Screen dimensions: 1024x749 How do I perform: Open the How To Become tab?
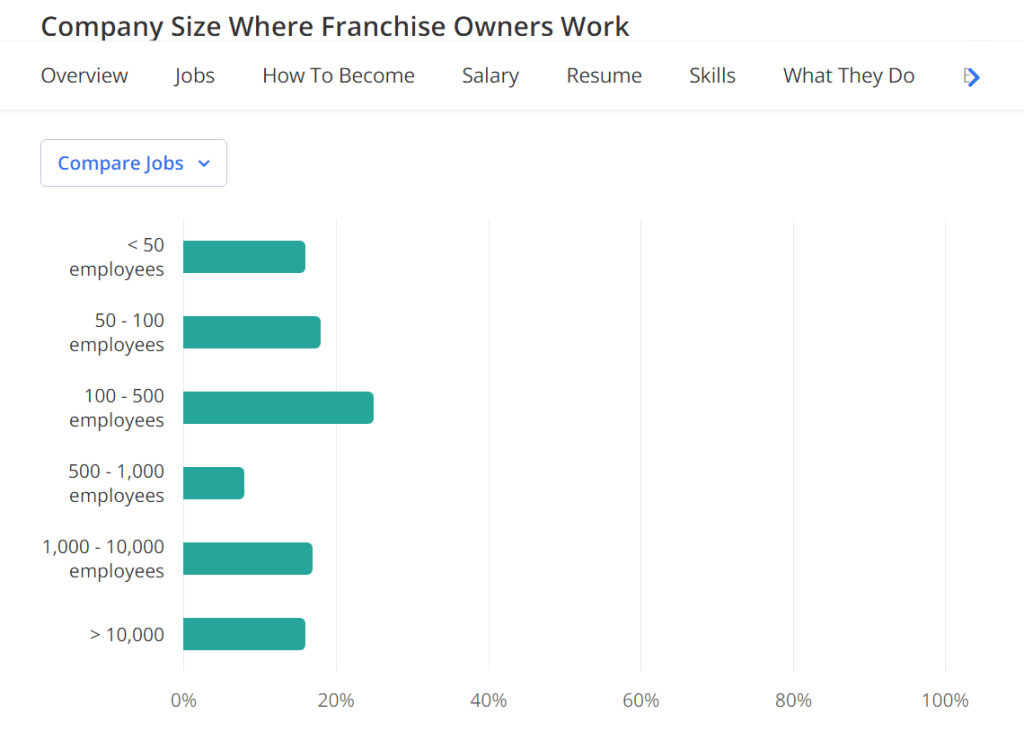(x=338, y=76)
